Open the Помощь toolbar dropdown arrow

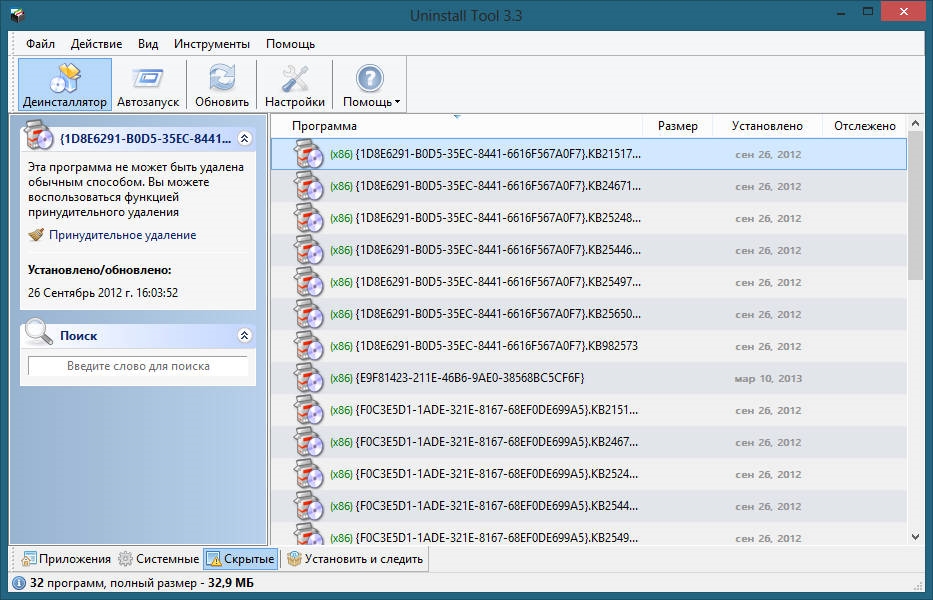tap(397, 102)
